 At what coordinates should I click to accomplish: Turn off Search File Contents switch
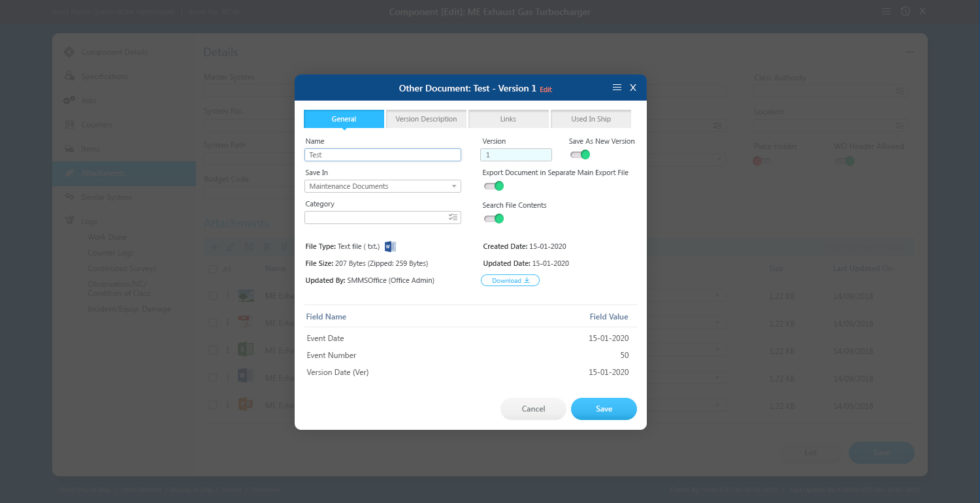pyautogui.click(x=493, y=218)
